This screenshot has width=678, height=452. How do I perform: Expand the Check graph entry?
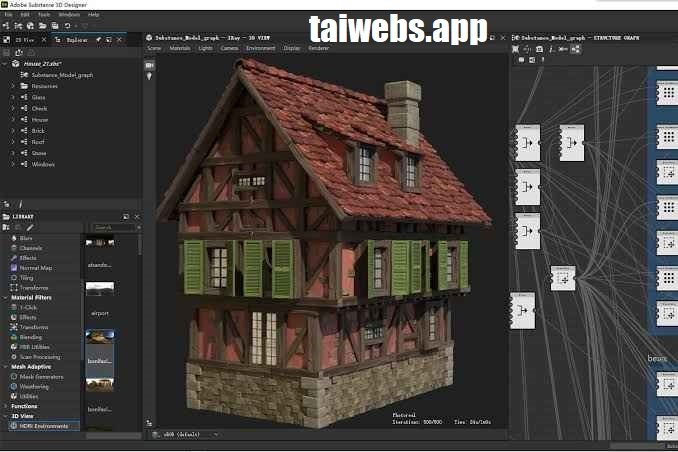click(13, 109)
